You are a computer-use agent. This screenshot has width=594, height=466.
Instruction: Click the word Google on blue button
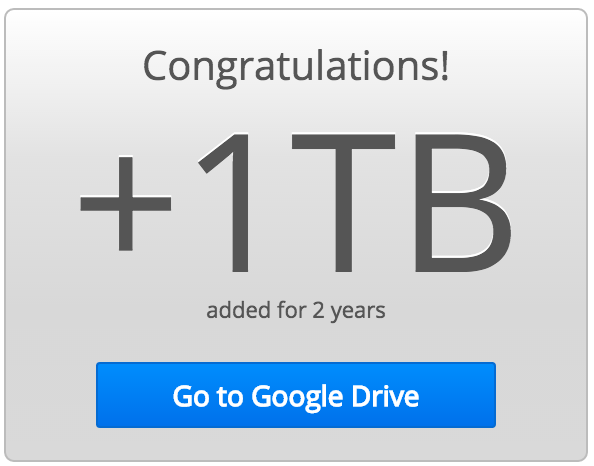coord(297,398)
